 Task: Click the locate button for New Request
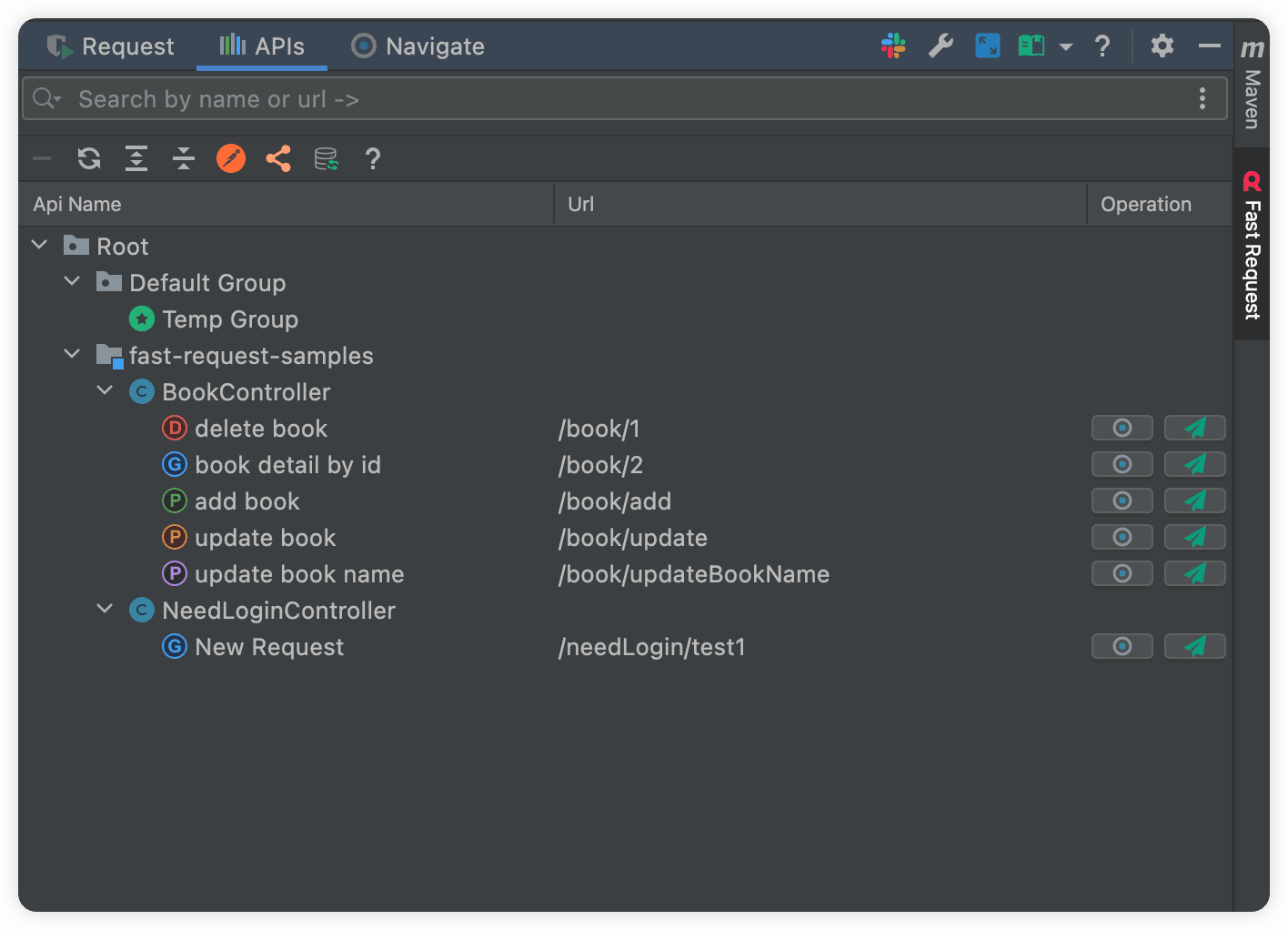(x=1122, y=646)
